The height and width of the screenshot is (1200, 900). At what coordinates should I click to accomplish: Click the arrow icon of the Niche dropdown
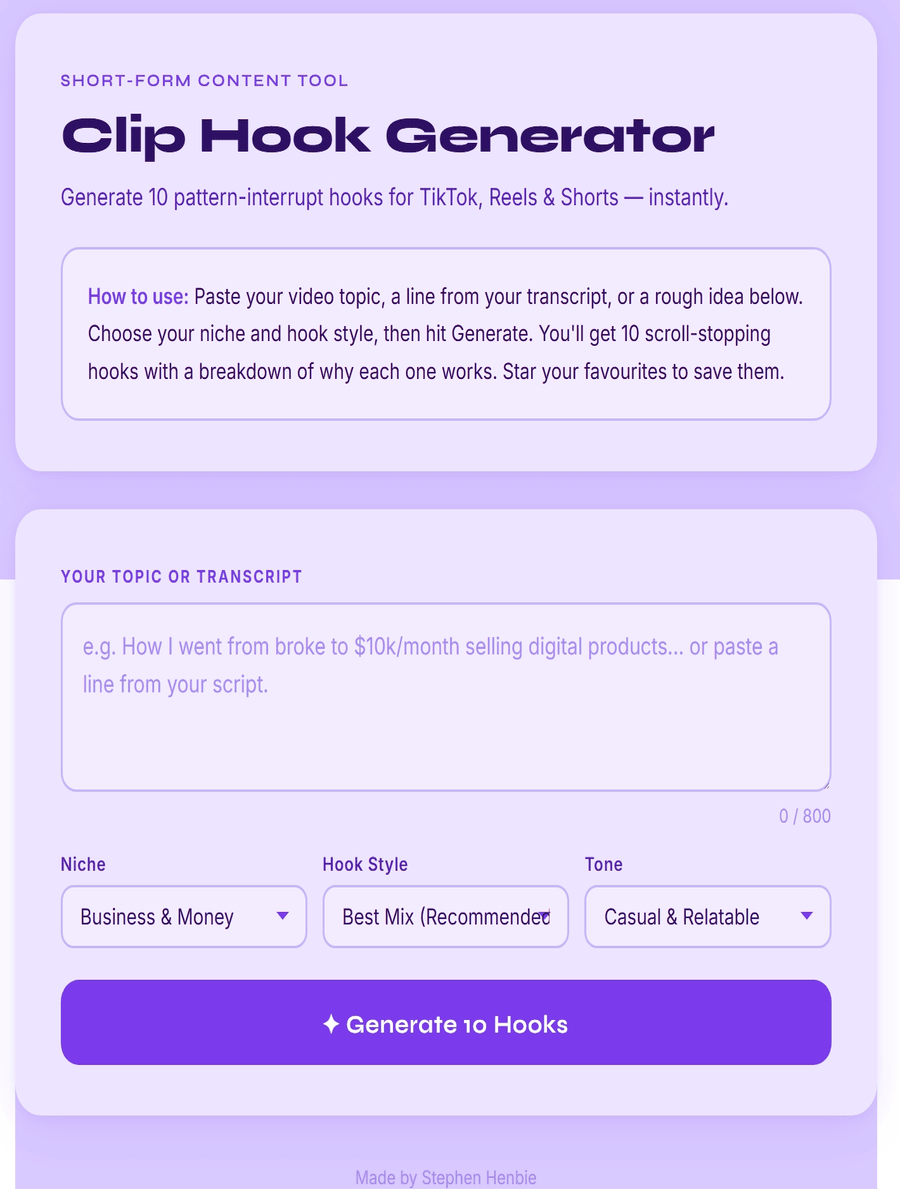(282, 916)
